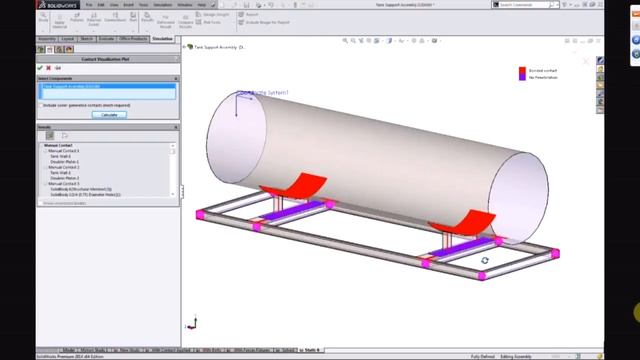Viewport: 640px width, 360px height.
Task: Cancel with the red X icon
Action: (49, 68)
